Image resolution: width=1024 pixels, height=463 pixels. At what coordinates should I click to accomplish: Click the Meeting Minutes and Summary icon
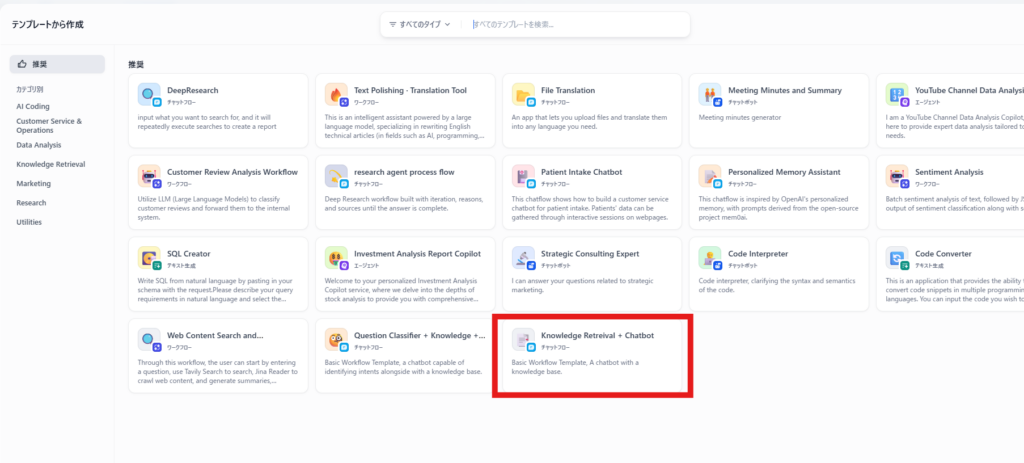coord(710,95)
